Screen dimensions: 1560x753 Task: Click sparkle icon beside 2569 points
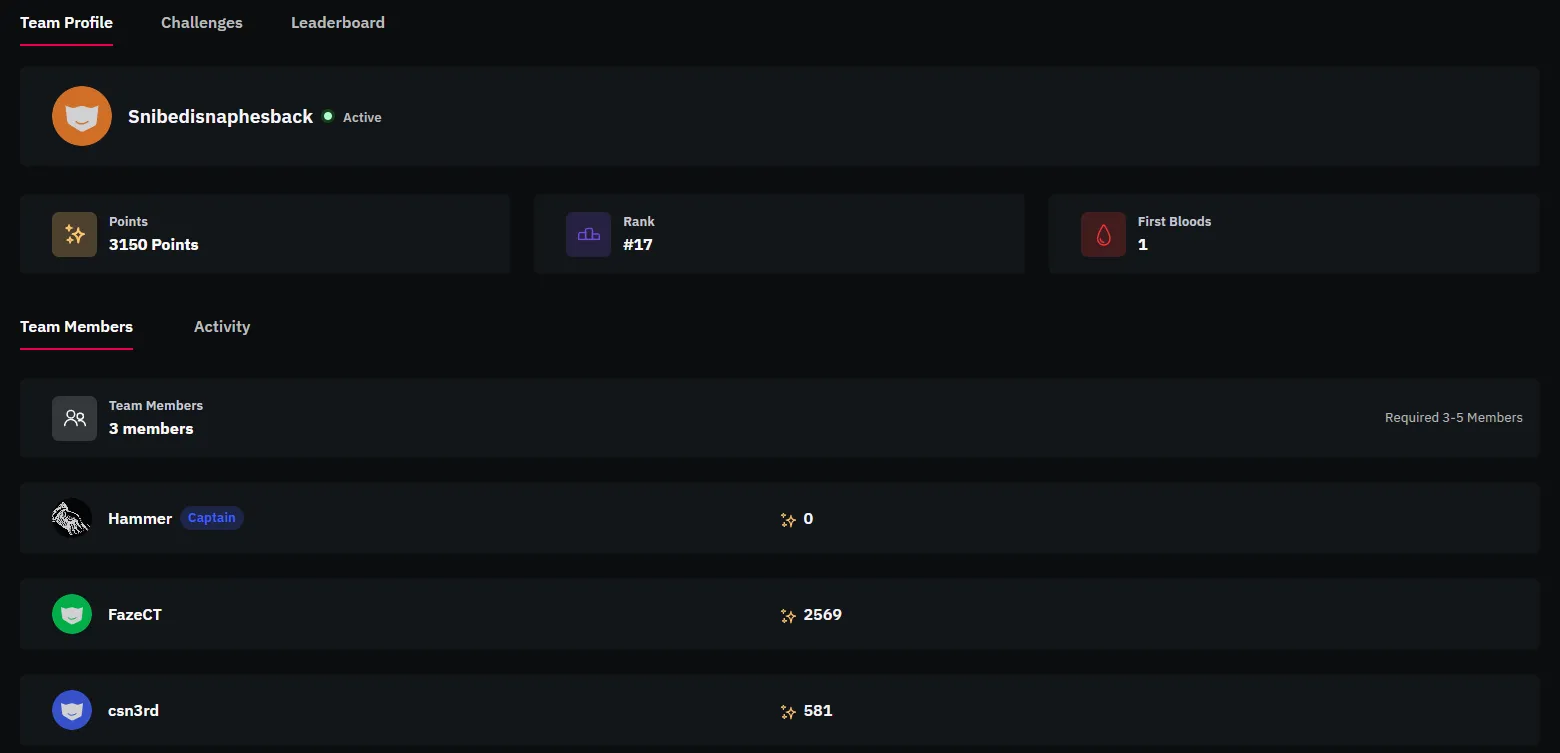[788, 615]
